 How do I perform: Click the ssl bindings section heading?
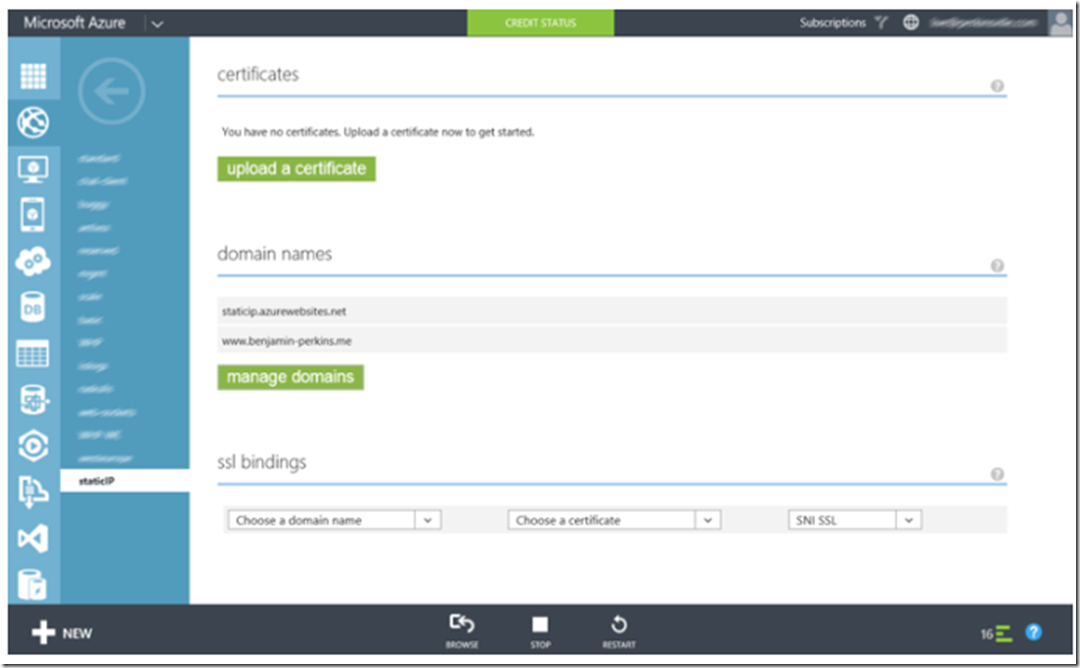pyautogui.click(x=262, y=462)
